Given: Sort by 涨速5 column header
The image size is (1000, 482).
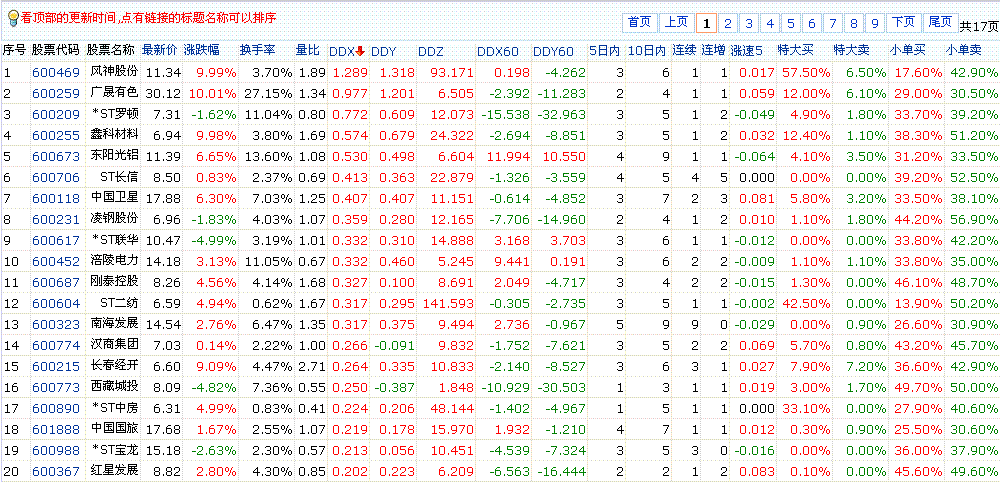Looking at the screenshot, I should (x=747, y=50).
